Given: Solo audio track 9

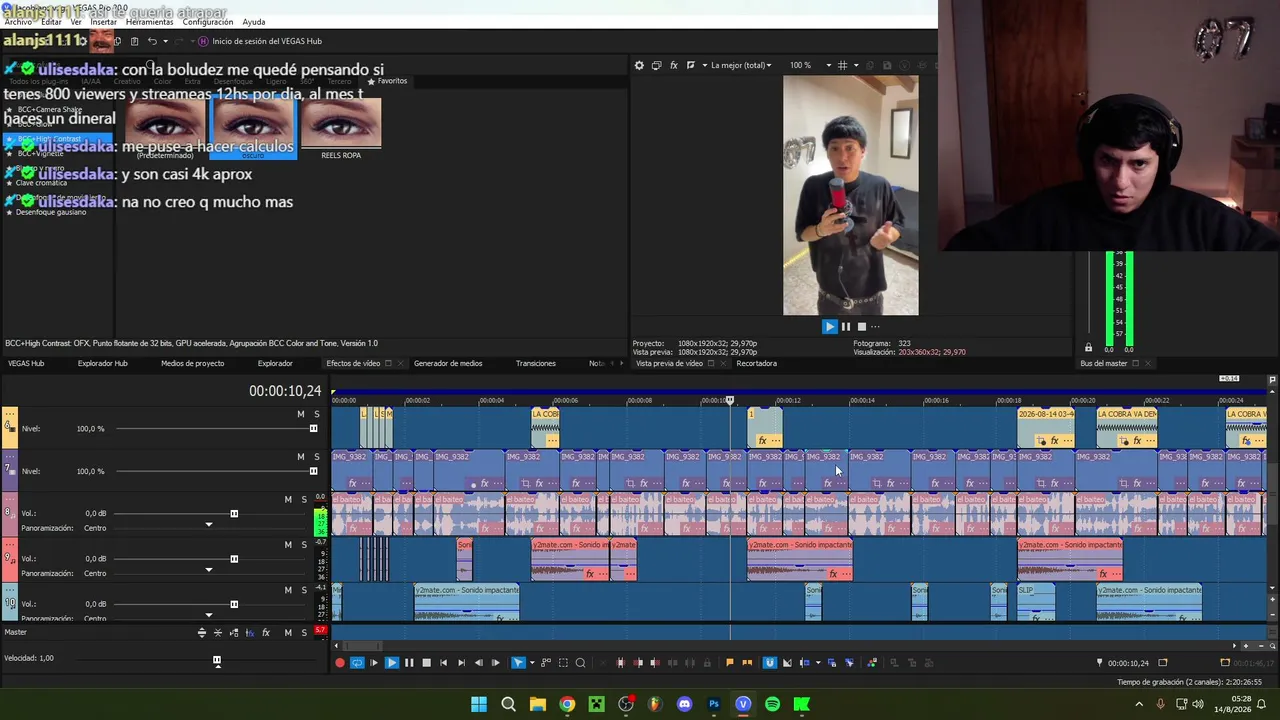Looking at the screenshot, I should pos(304,545).
